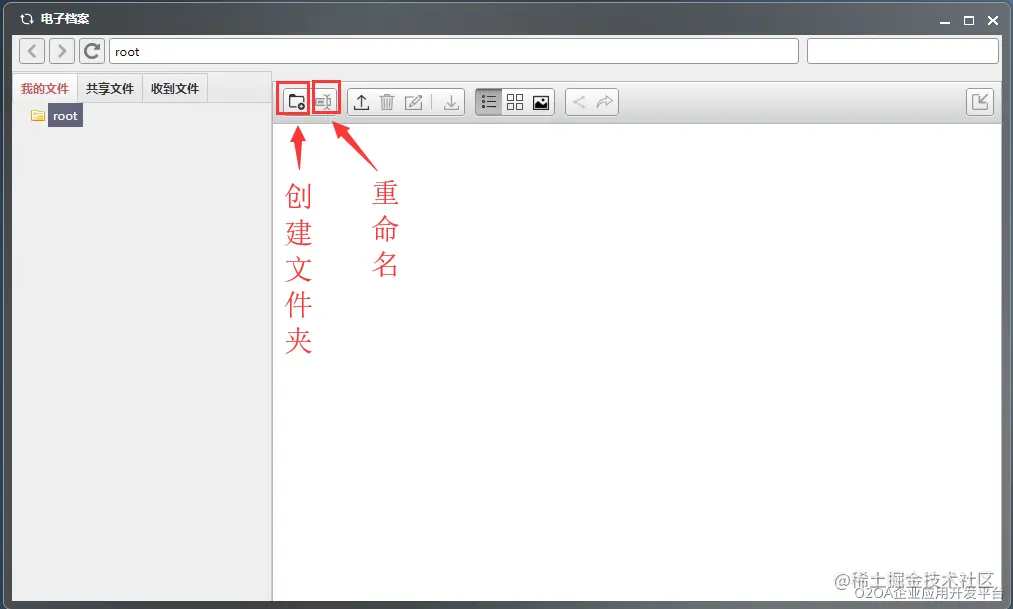Switch to list view
The image size is (1013, 609).
pyautogui.click(x=489, y=102)
